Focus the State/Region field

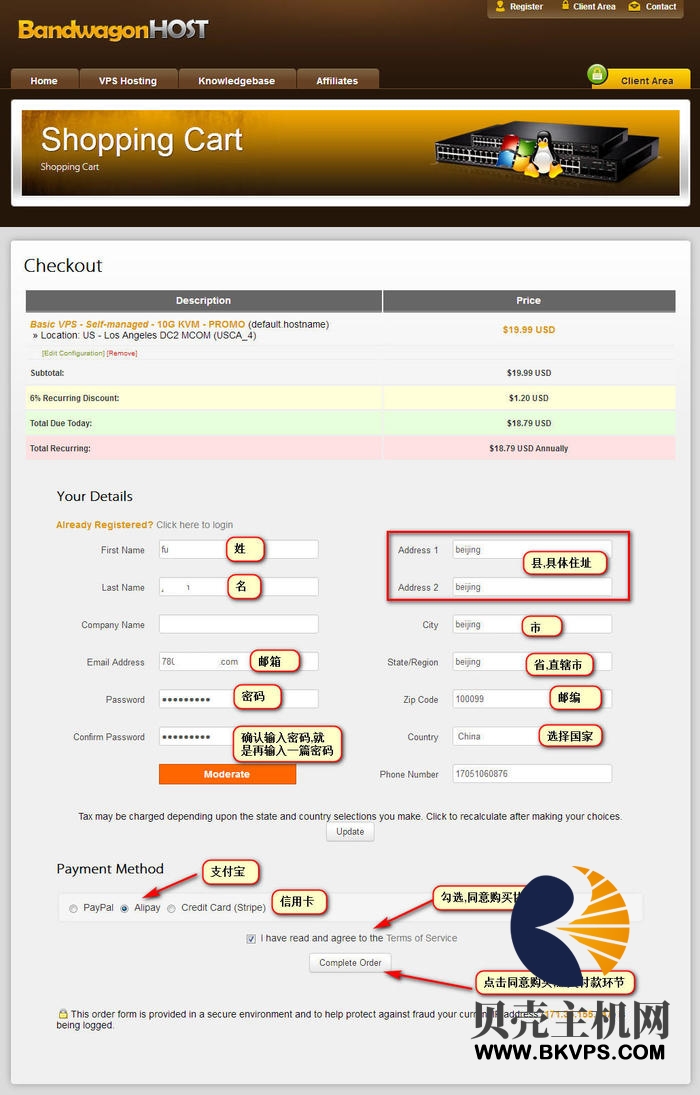point(532,661)
